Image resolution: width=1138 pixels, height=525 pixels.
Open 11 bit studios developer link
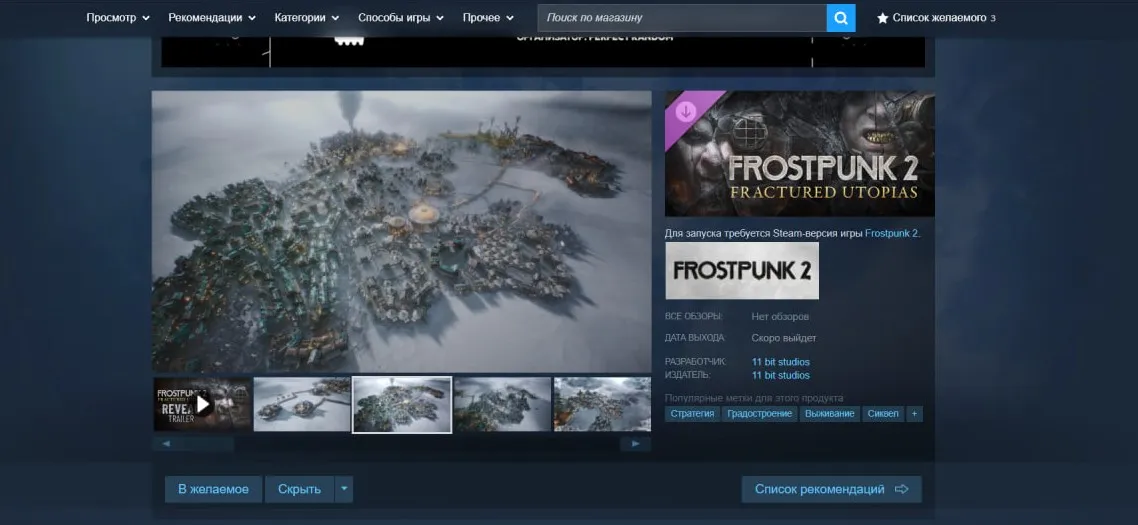click(x=781, y=362)
